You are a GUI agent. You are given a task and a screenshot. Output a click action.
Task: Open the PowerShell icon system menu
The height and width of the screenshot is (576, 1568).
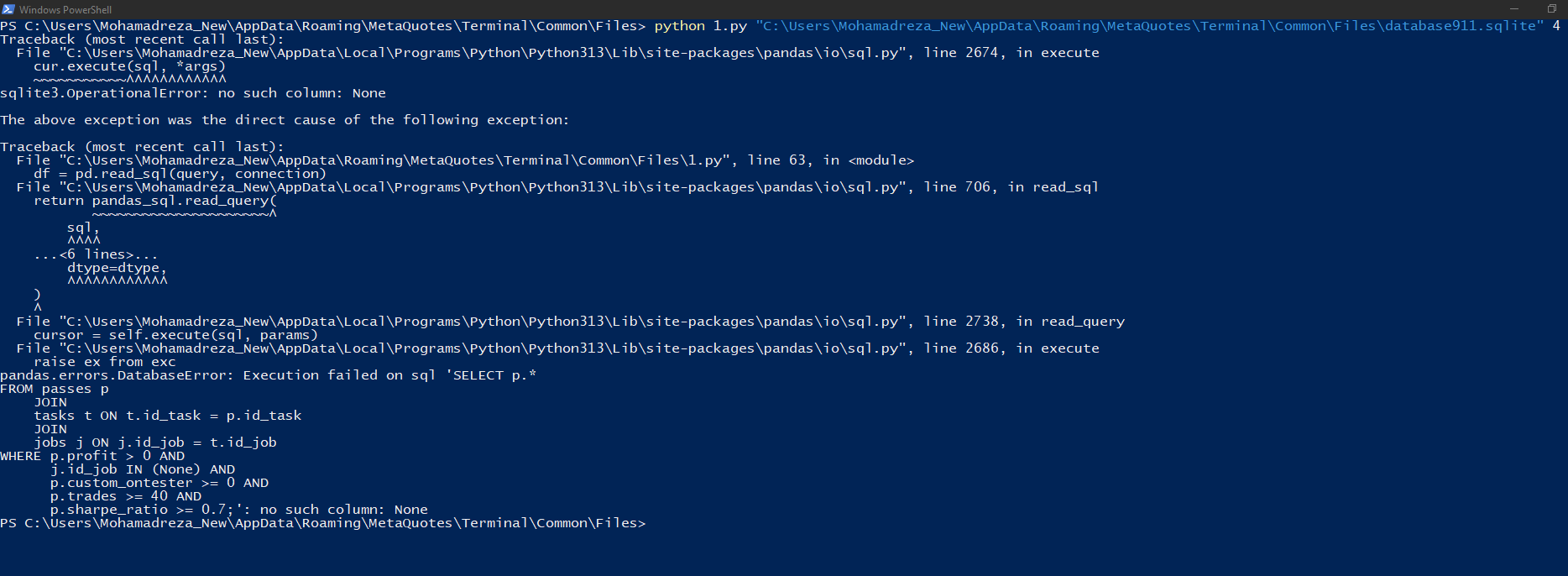8,9
